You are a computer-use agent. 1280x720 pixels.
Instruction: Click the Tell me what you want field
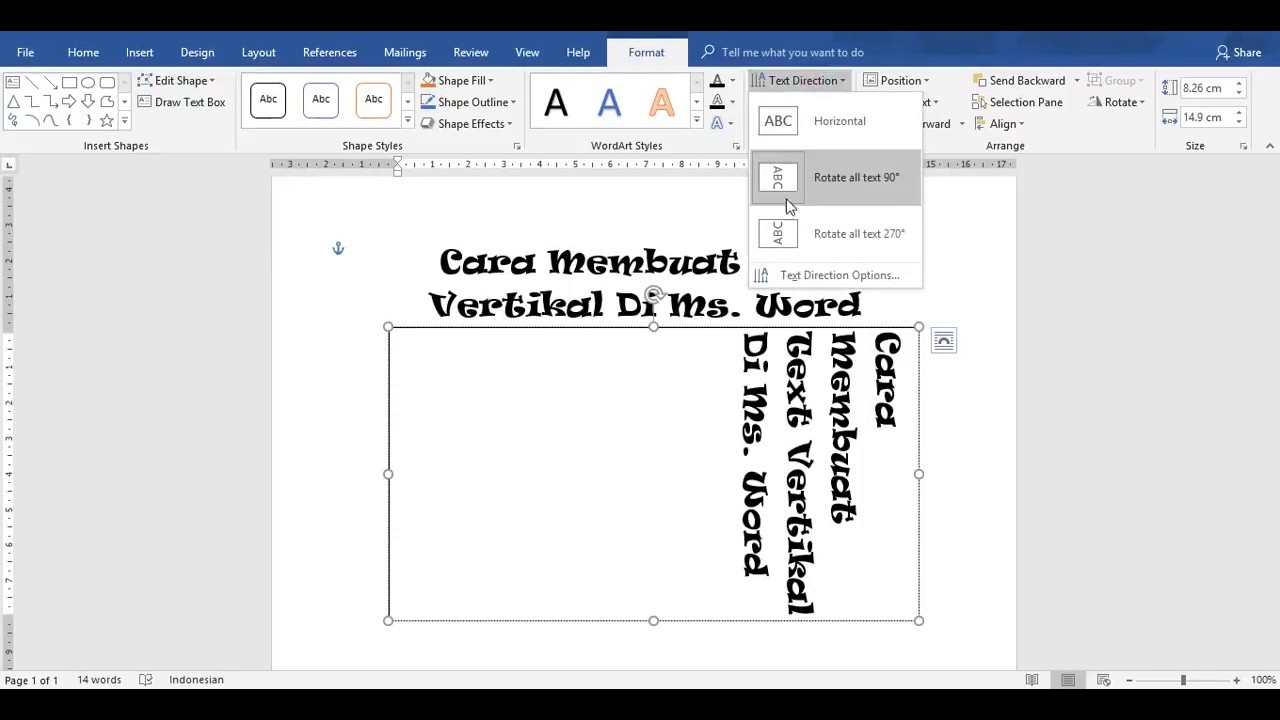792,52
